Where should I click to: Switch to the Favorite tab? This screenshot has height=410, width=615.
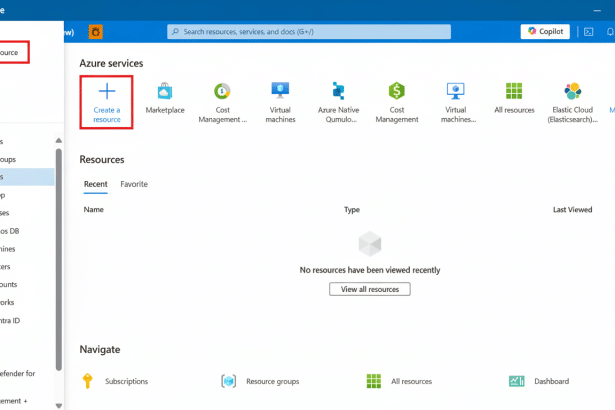(134, 184)
